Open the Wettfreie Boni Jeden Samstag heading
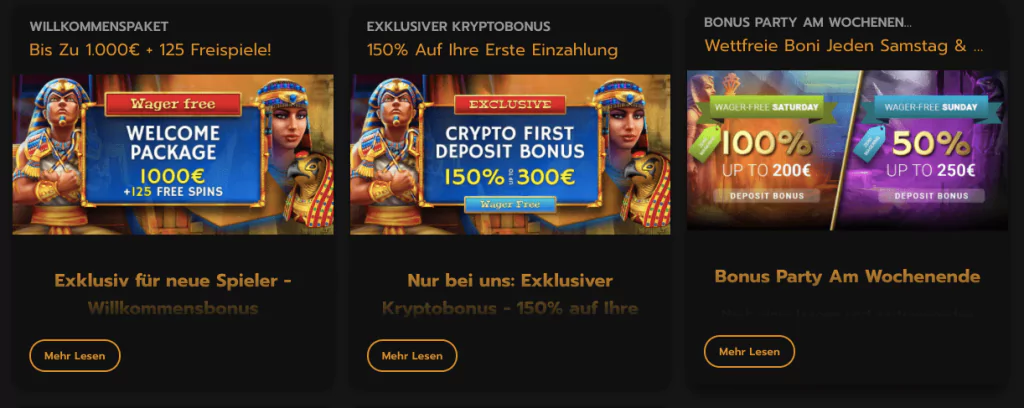The image size is (1024, 408). click(x=844, y=46)
